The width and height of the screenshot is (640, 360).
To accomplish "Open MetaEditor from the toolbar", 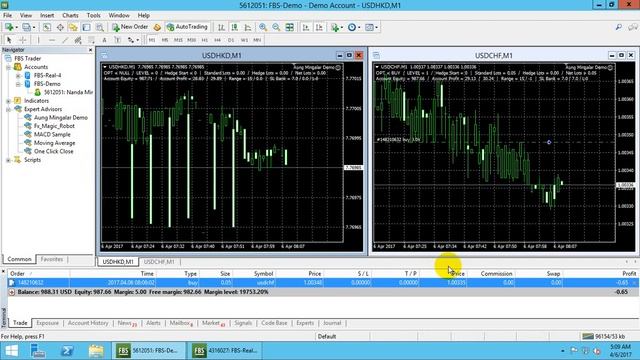I will (157, 27).
